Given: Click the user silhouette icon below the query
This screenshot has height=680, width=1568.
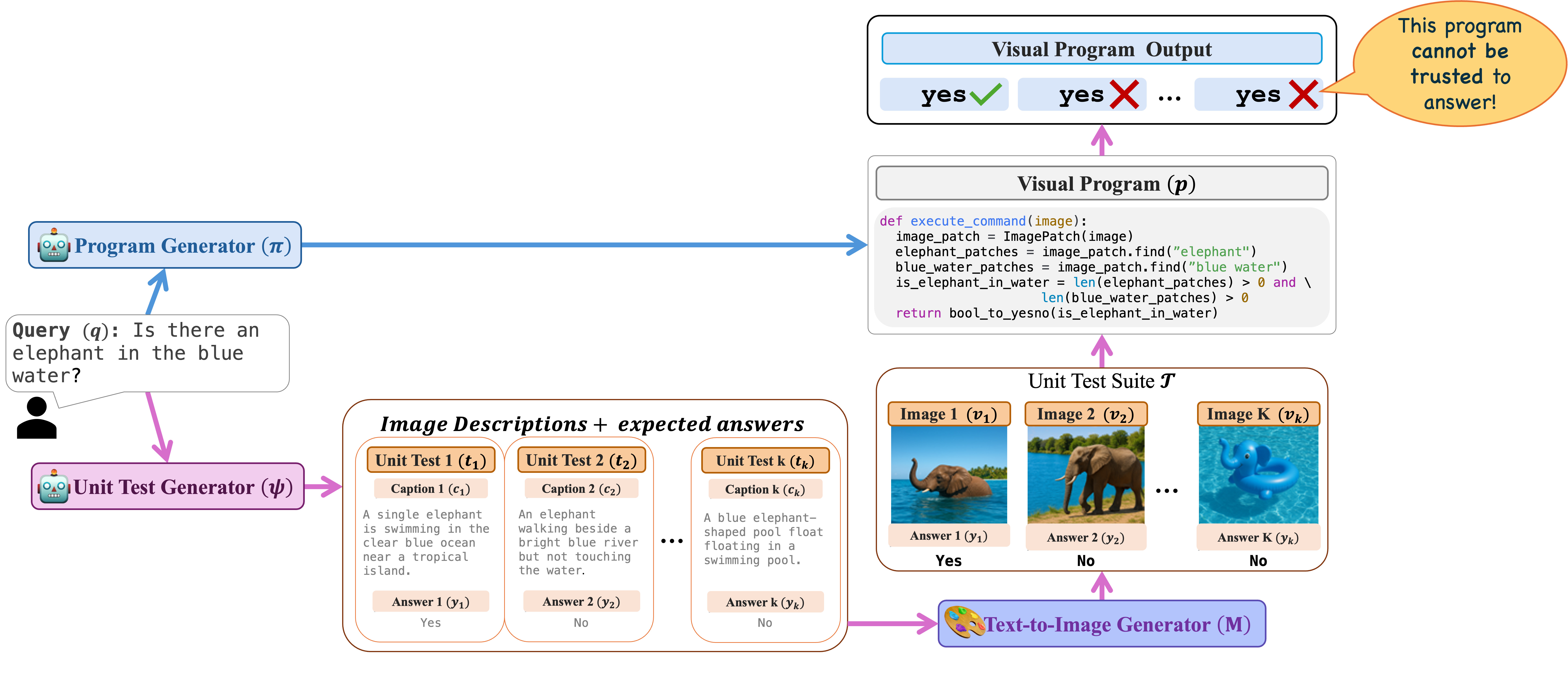Looking at the screenshot, I should [36, 418].
